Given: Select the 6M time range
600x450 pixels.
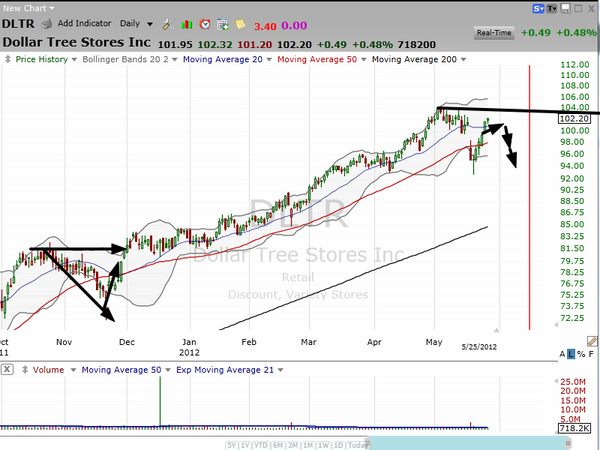Looking at the screenshot, I should tap(278, 445).
